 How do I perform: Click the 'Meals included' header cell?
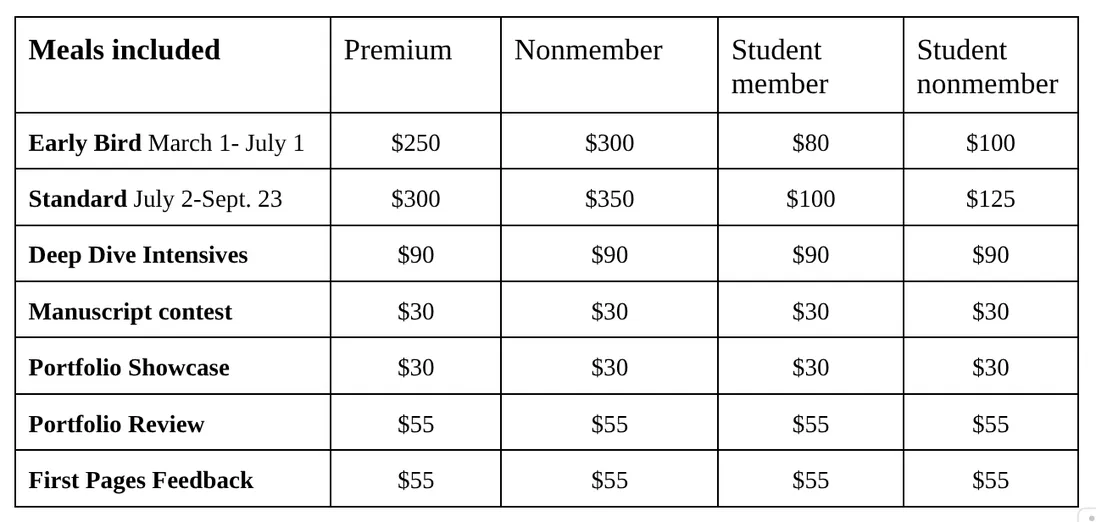pyautogui.click(x=125, y=50)
